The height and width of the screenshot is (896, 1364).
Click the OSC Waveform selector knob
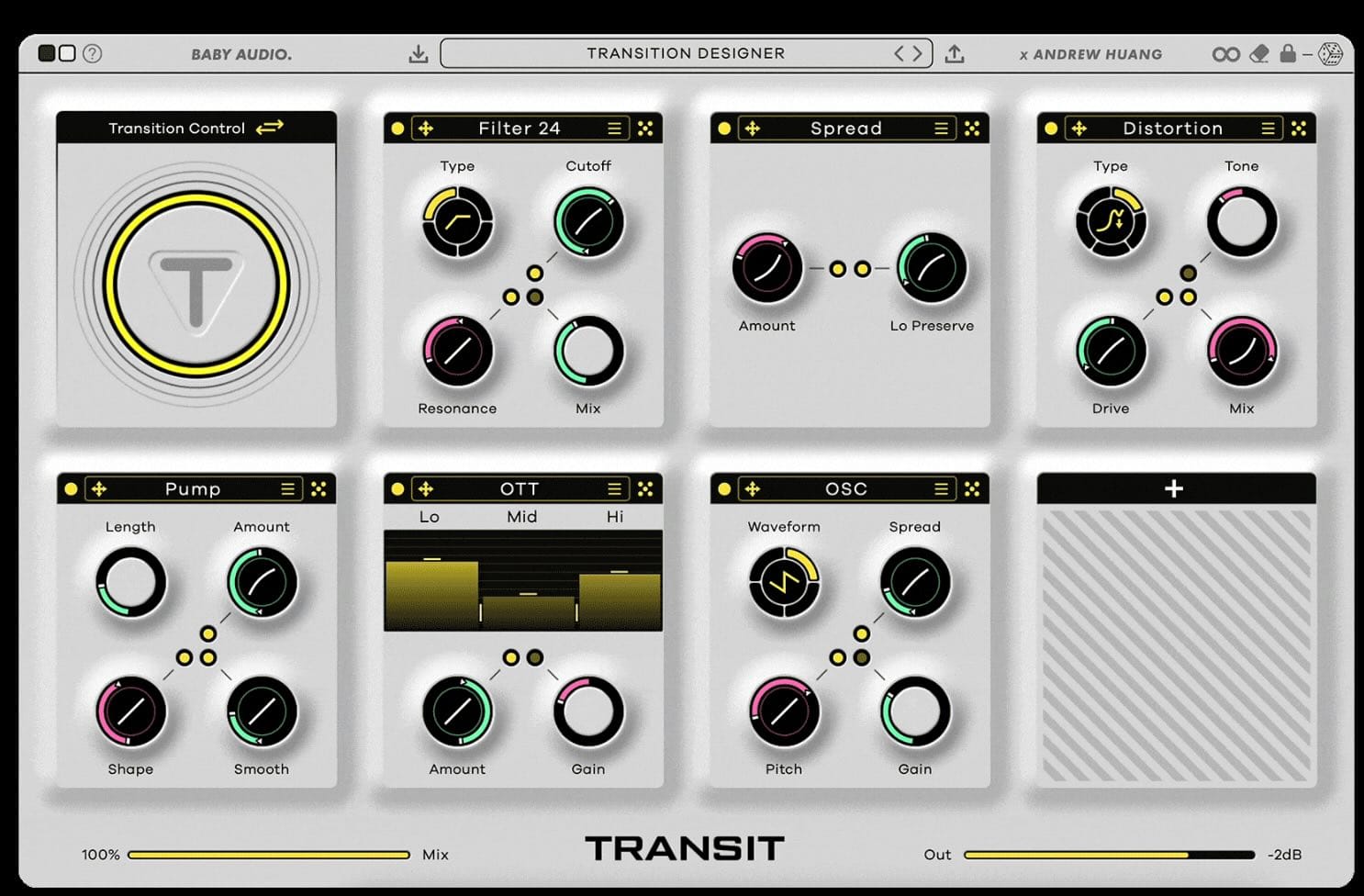(x=784, y=583)
